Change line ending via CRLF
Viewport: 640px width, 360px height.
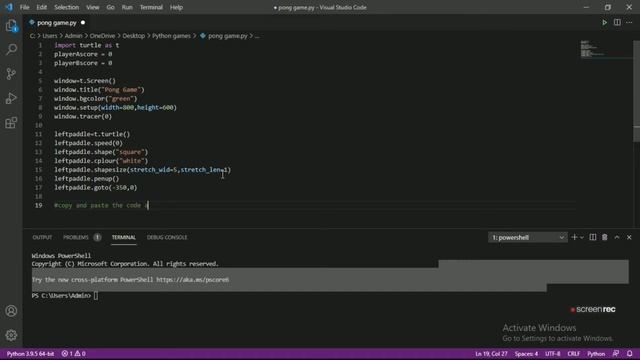(573, 353)
